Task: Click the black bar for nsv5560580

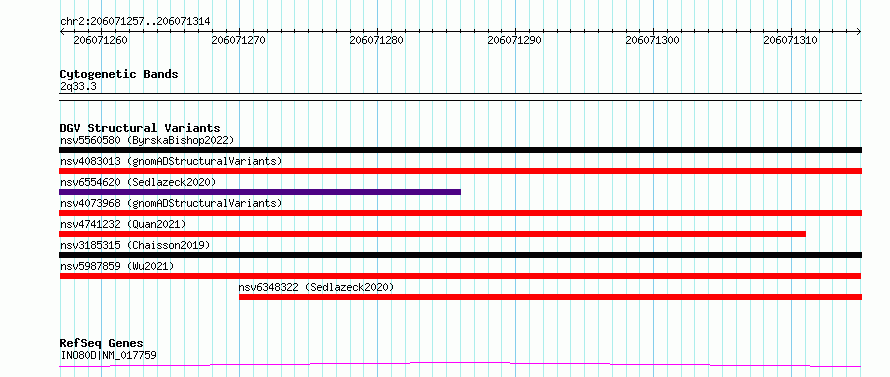Action: (x=460, y=150)
